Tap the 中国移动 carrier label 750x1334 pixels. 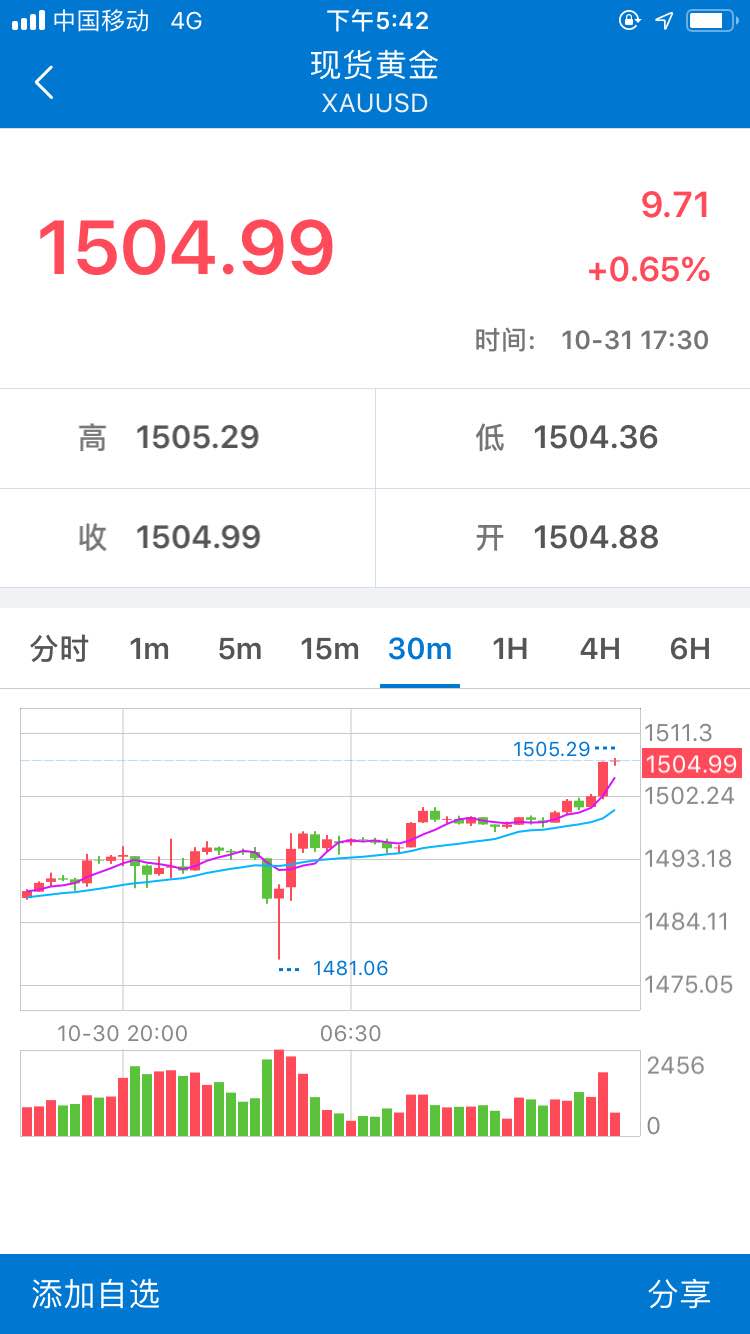[101, 20]
